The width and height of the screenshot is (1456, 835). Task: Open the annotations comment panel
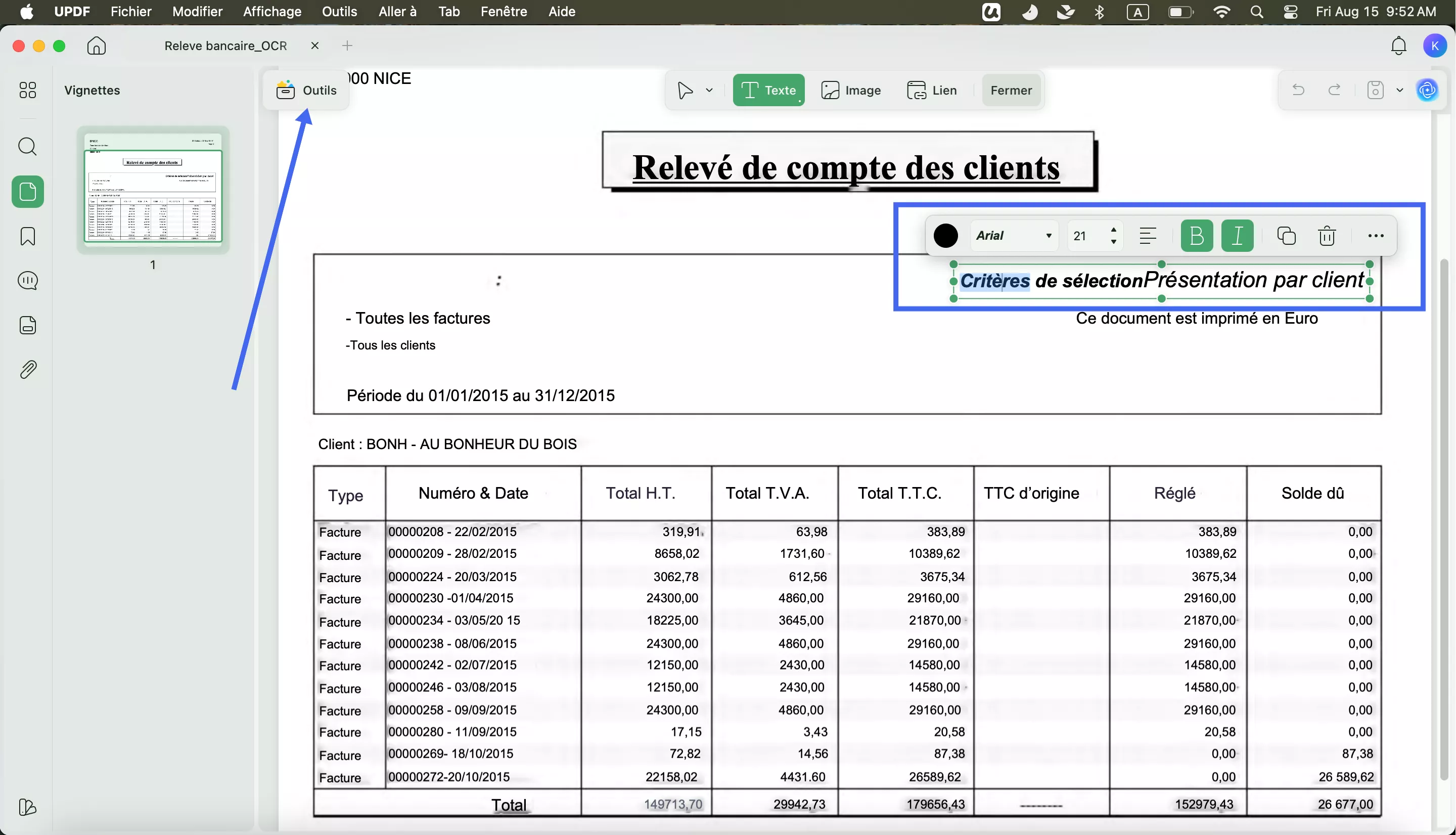coord(27,280)
